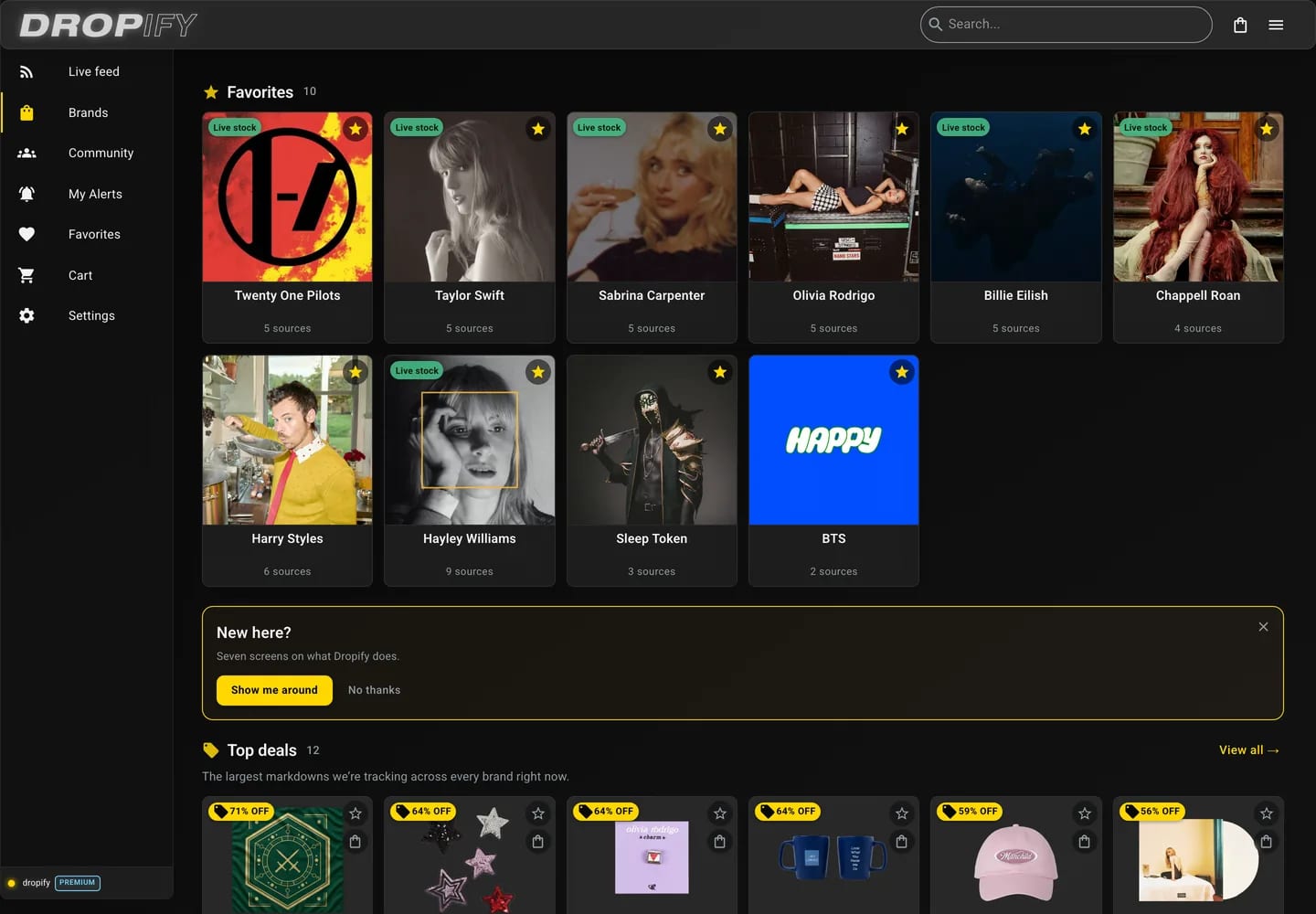Click the dropify account name
Screen dimensions: 1316x914
pos(37,883)
